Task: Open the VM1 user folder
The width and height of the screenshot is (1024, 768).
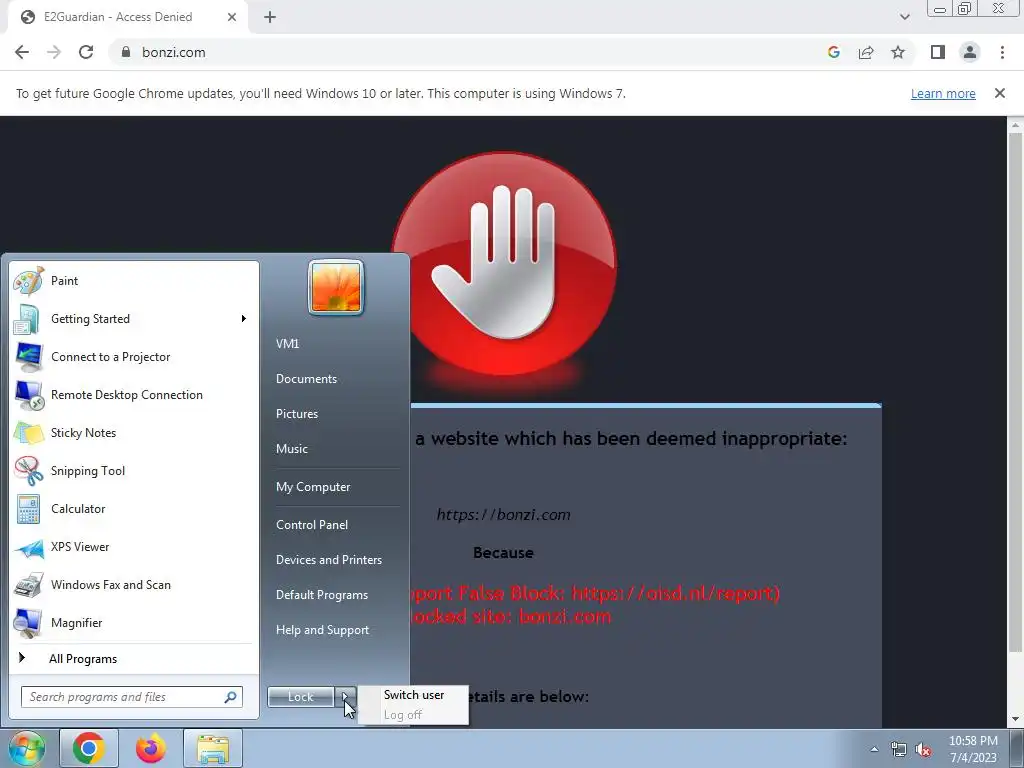Action: pyautogui.click(x=287, y=344)
